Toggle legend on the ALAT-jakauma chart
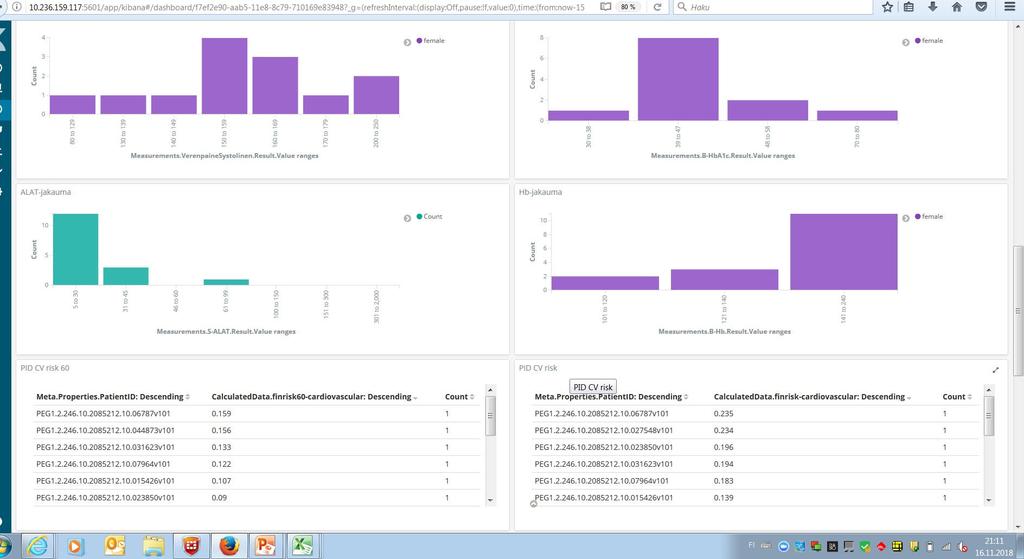 click(x=407, y=218)
